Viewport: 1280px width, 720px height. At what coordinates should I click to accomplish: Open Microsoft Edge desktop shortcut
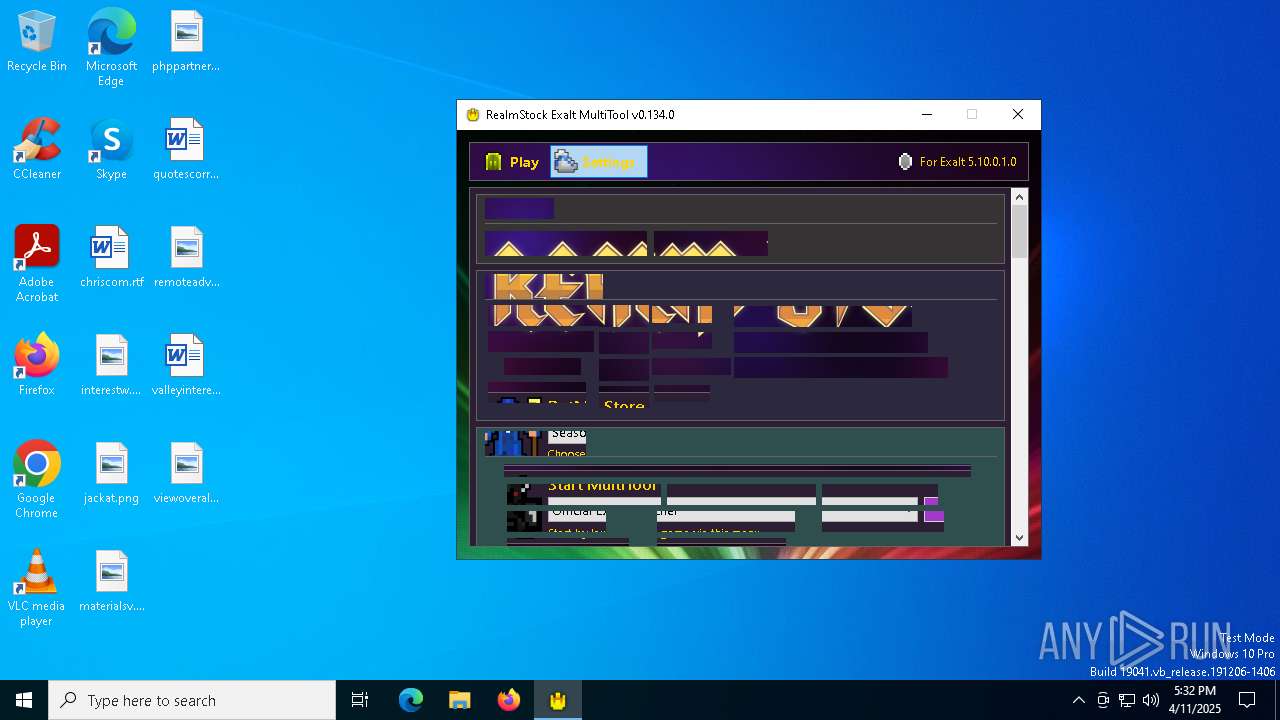click(111, 48)
